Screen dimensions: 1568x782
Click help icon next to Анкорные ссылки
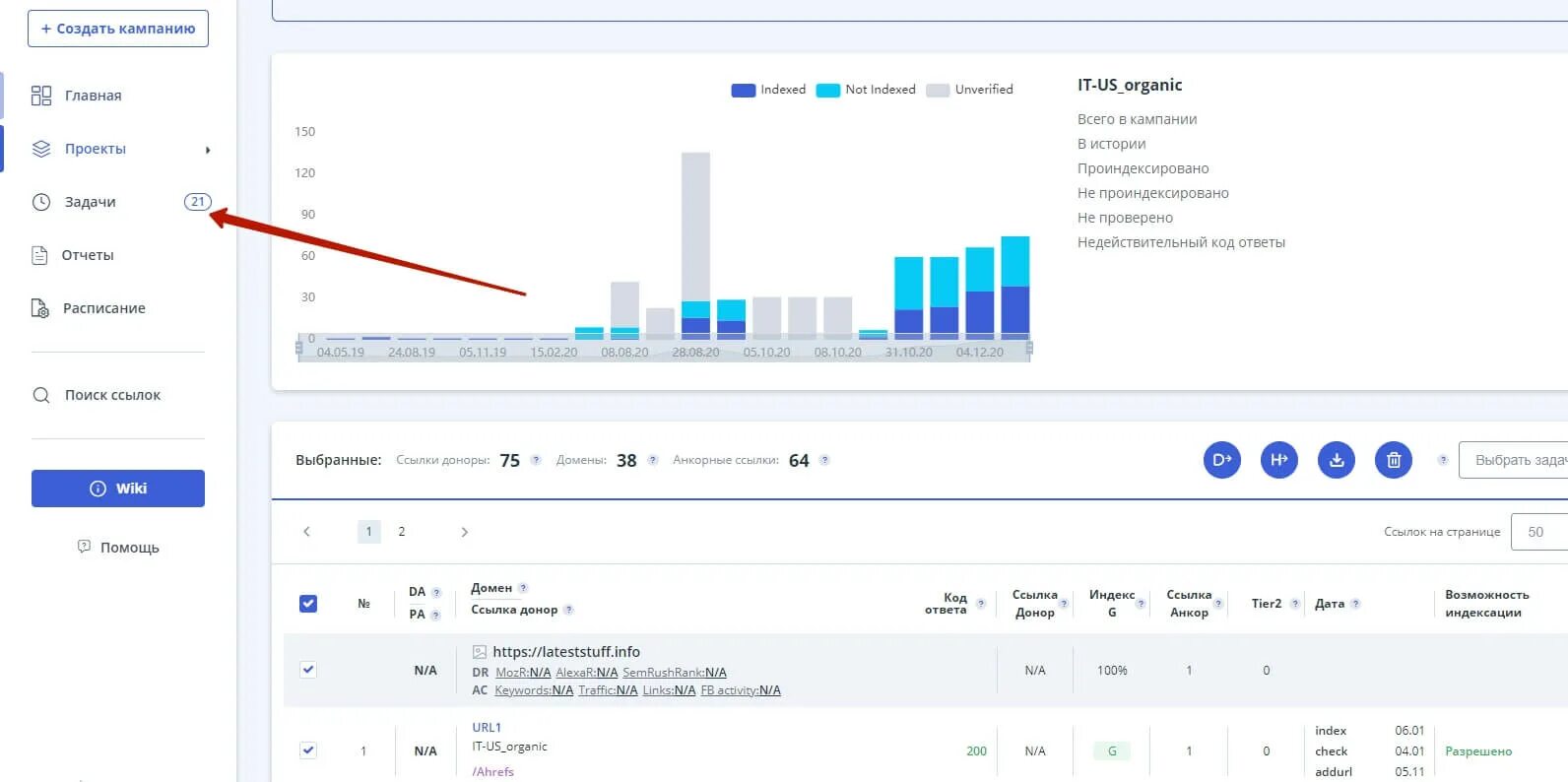click(824, 460)
